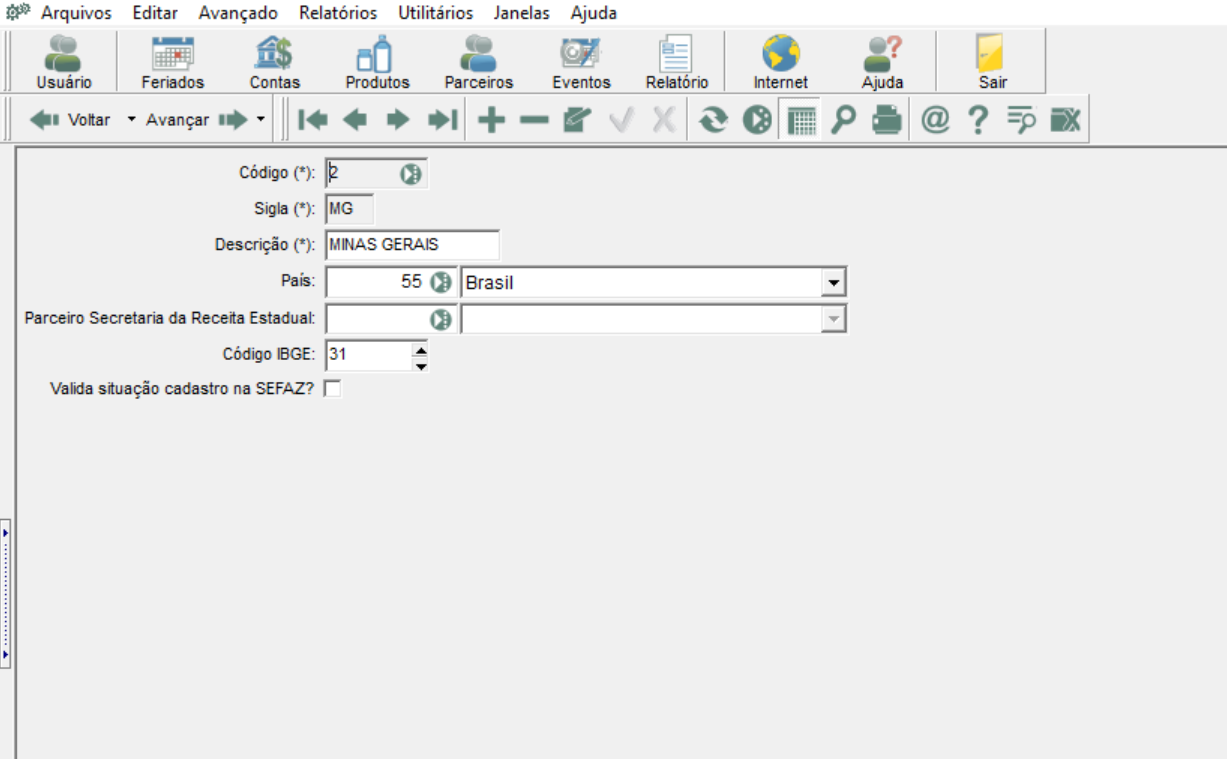Toggle Valida situação cadastro na SEFAZ checkbox
1227x759 pixels.
(332, 389)
